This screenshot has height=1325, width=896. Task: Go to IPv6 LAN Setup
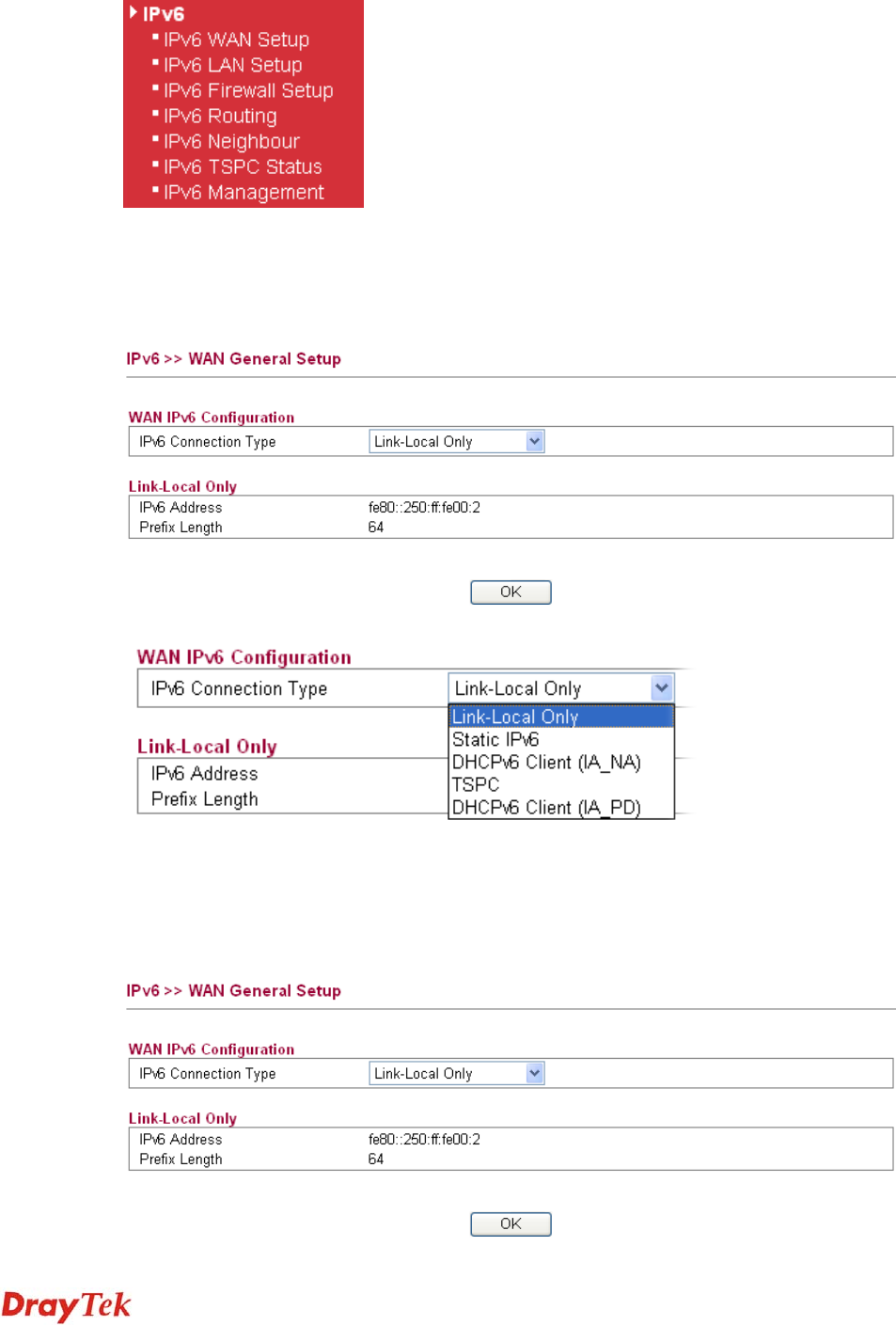coord(232,65)
